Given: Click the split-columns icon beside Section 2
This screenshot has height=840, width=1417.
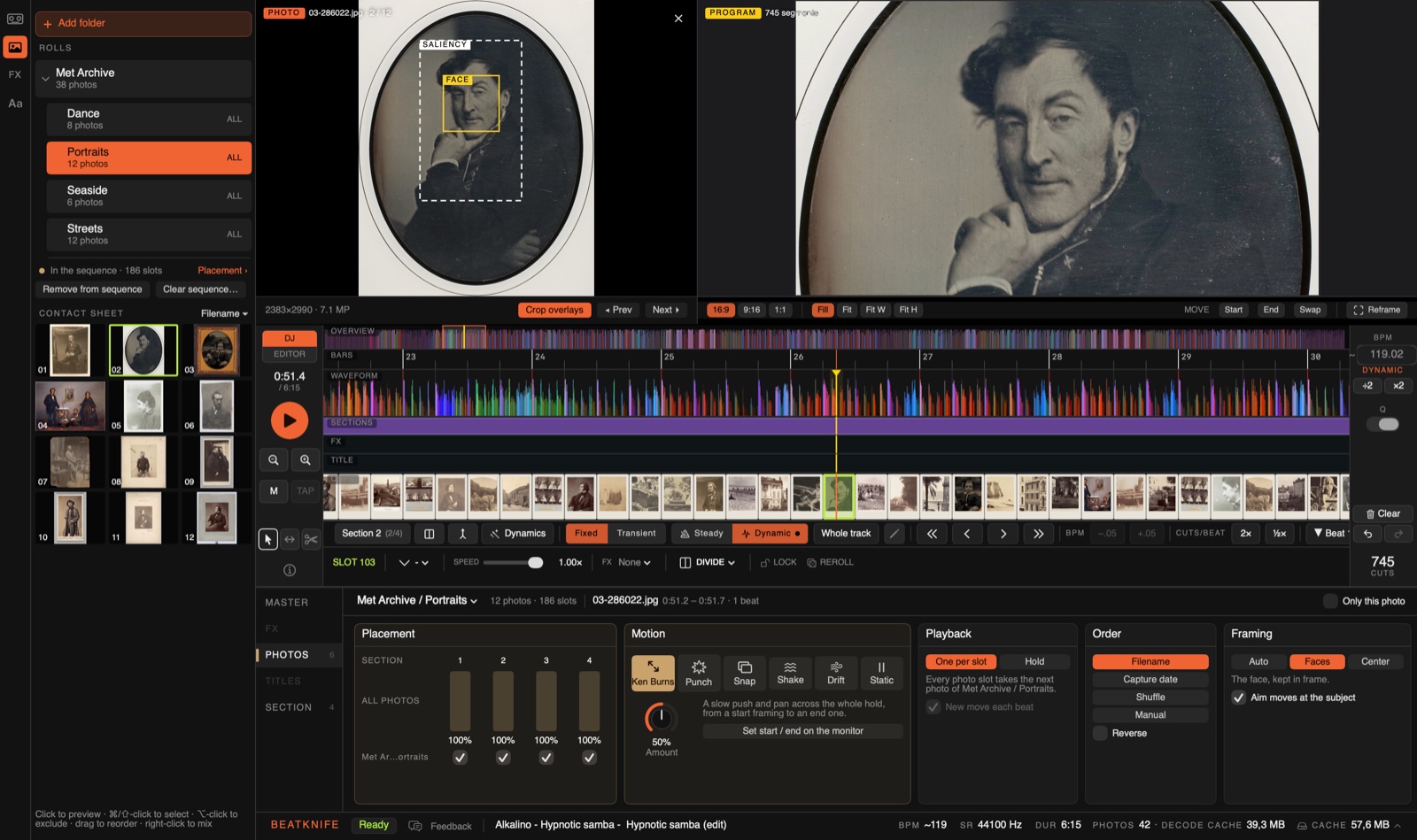Looking at the screenshot, I should tap(429, 534).
